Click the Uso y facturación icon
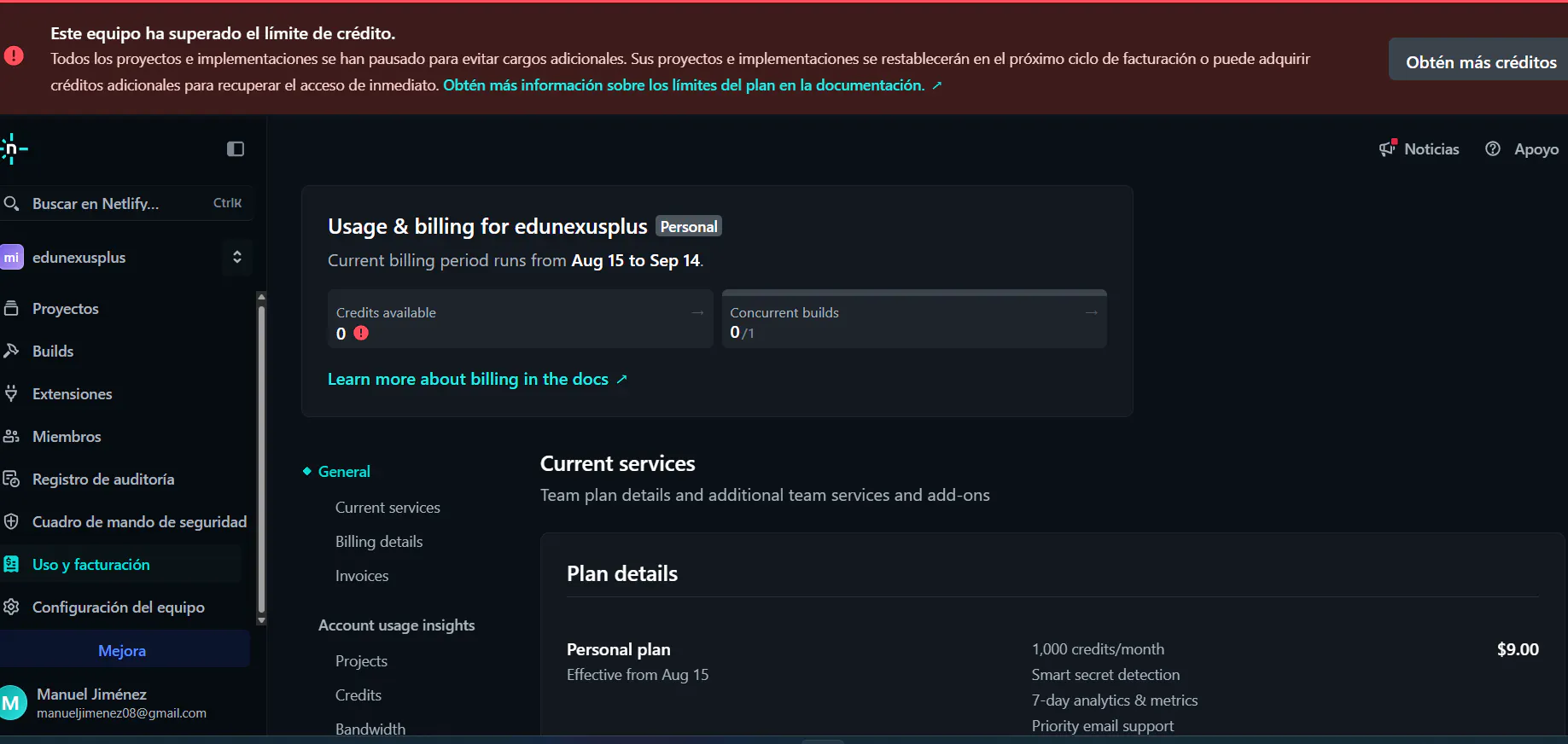 coord(12,564)
